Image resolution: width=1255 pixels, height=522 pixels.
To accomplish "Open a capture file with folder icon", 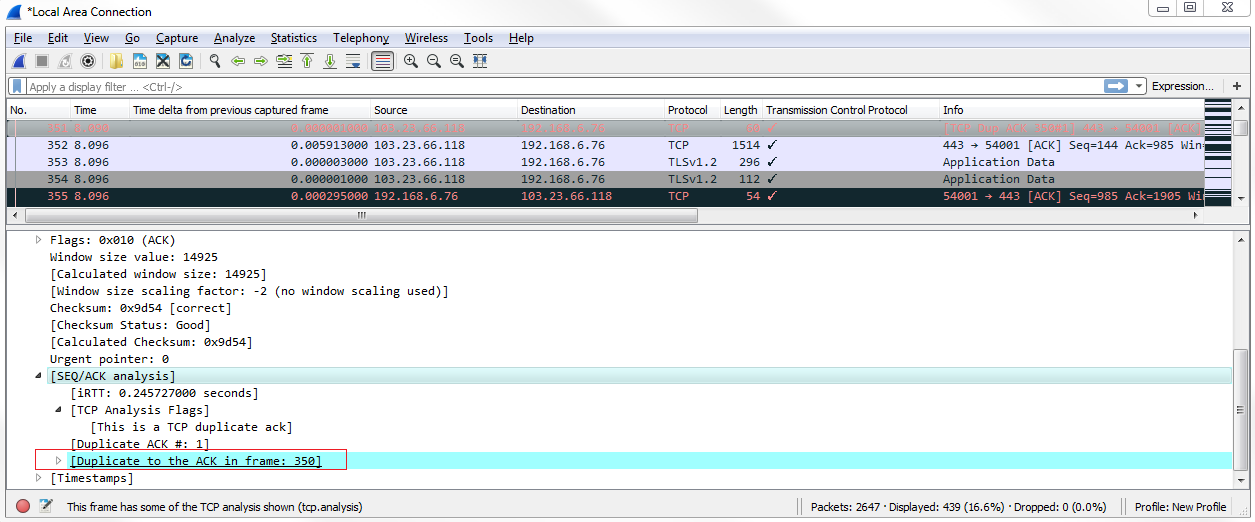I will pyautogui.click(x=117, y=61).
